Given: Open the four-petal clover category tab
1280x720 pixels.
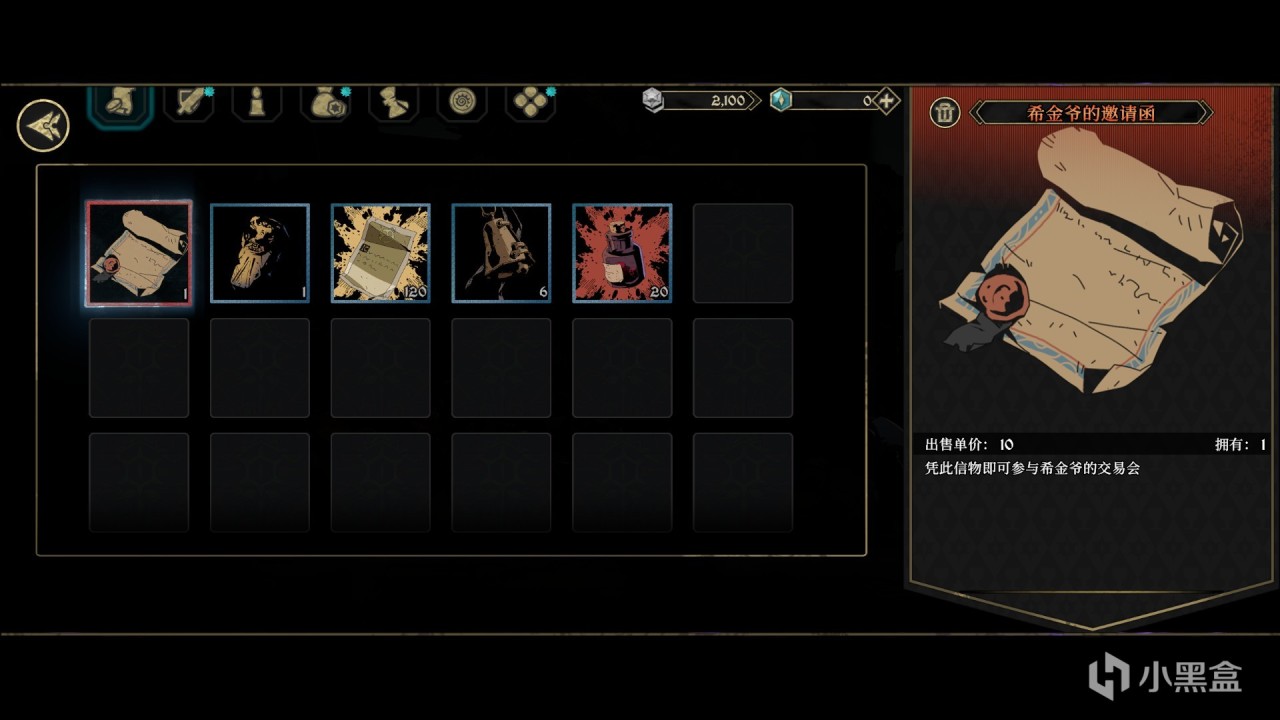Looking at the screenshot, I should click(530, 103).
